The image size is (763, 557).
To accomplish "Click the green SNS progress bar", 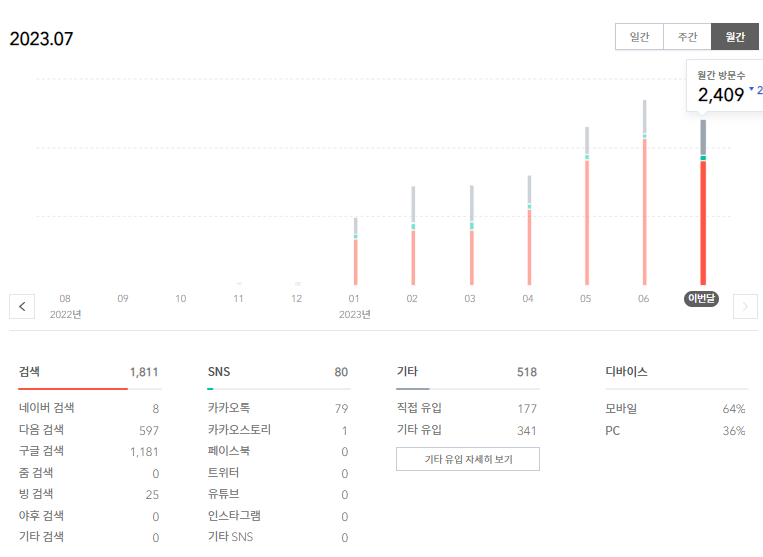I will 210,389.
